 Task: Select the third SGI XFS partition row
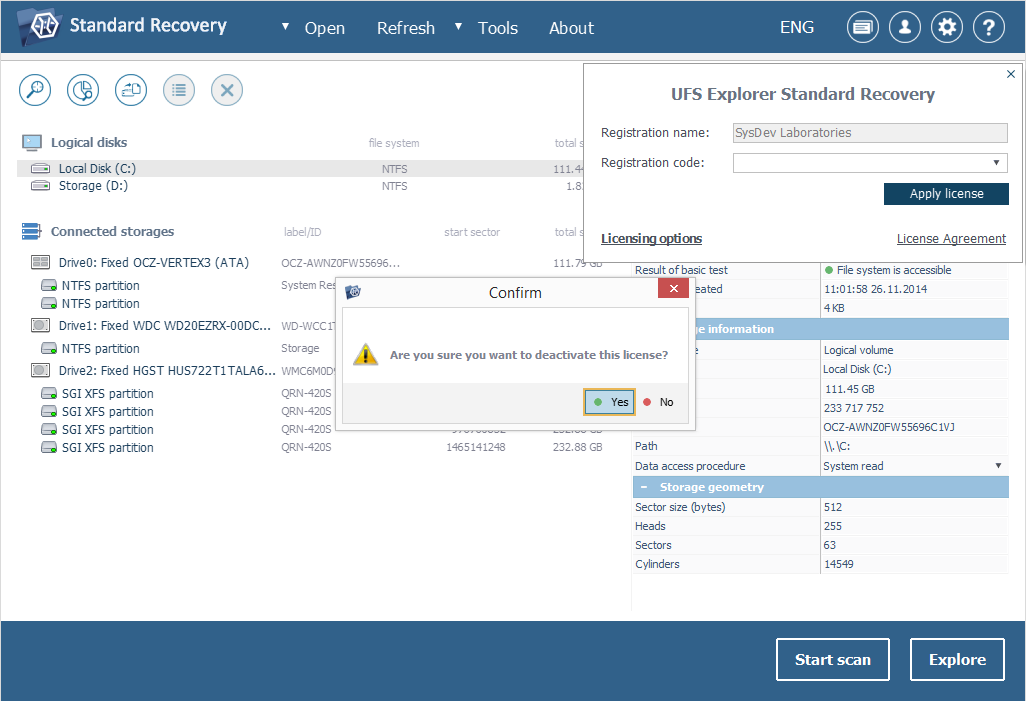108,429
